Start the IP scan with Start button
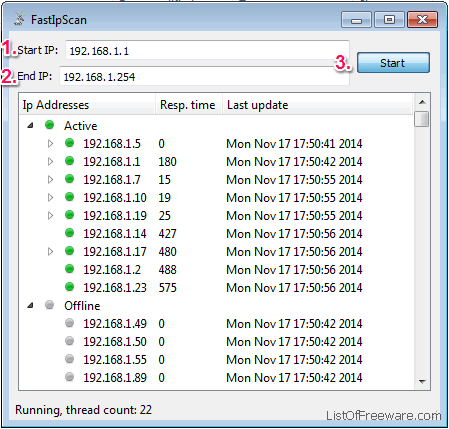The width and height of the screenshot is (449, 429). point(393,63)
